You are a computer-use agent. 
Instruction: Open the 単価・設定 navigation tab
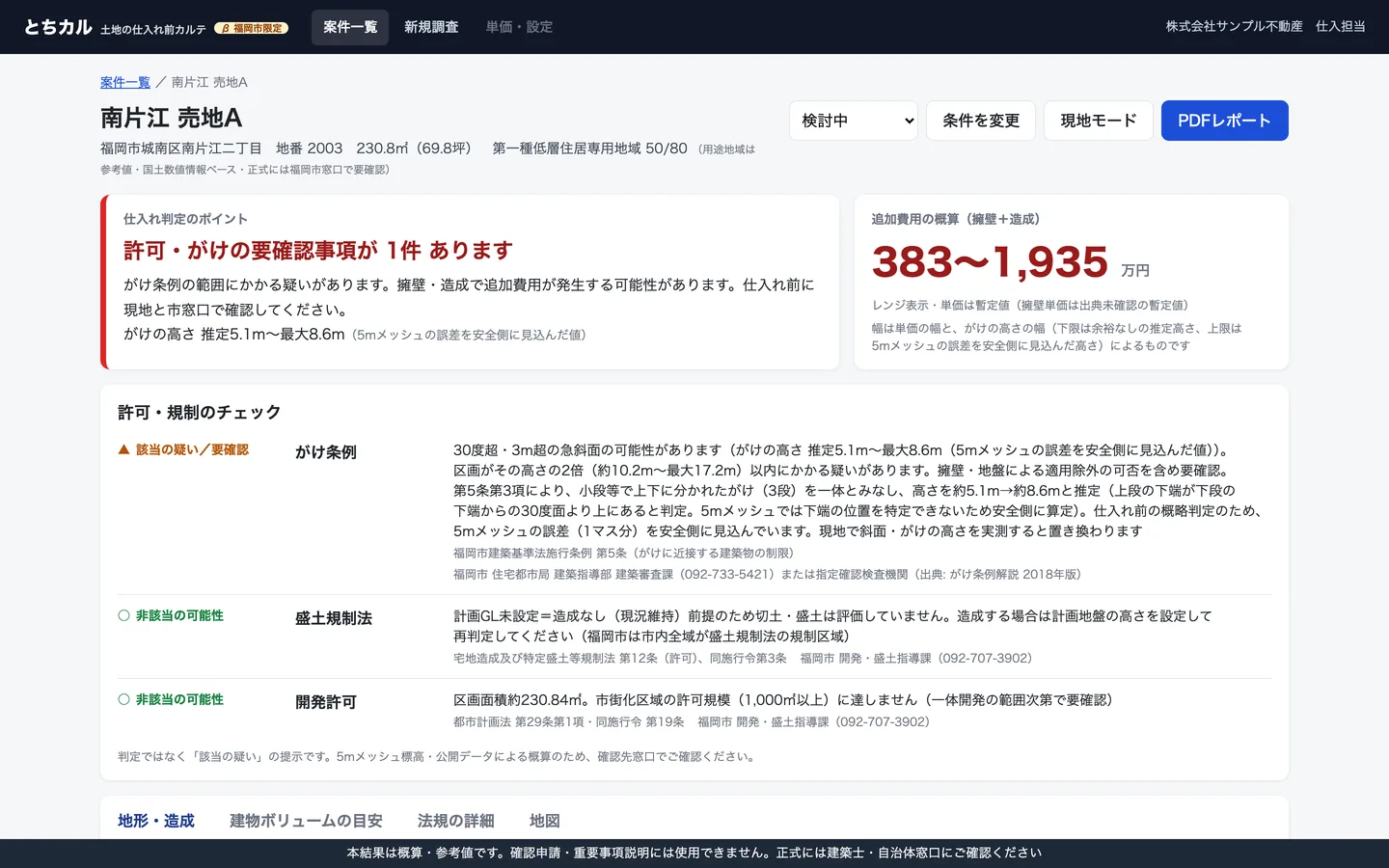519,27
